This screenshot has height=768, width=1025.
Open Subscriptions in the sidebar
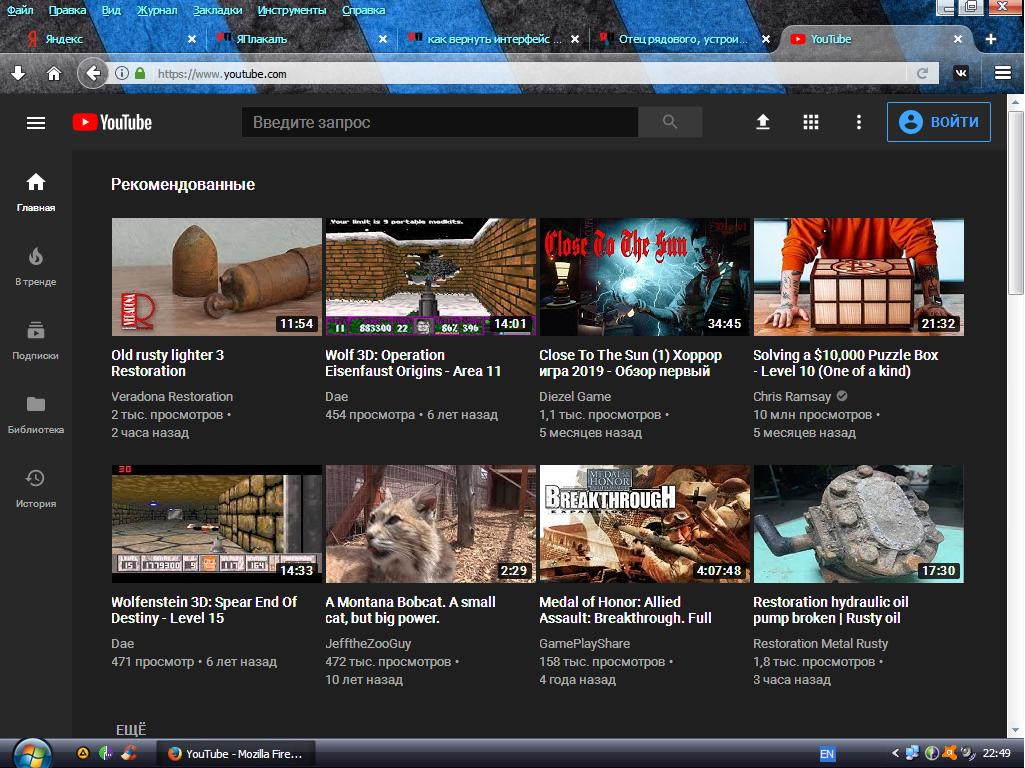pos(36,340)
